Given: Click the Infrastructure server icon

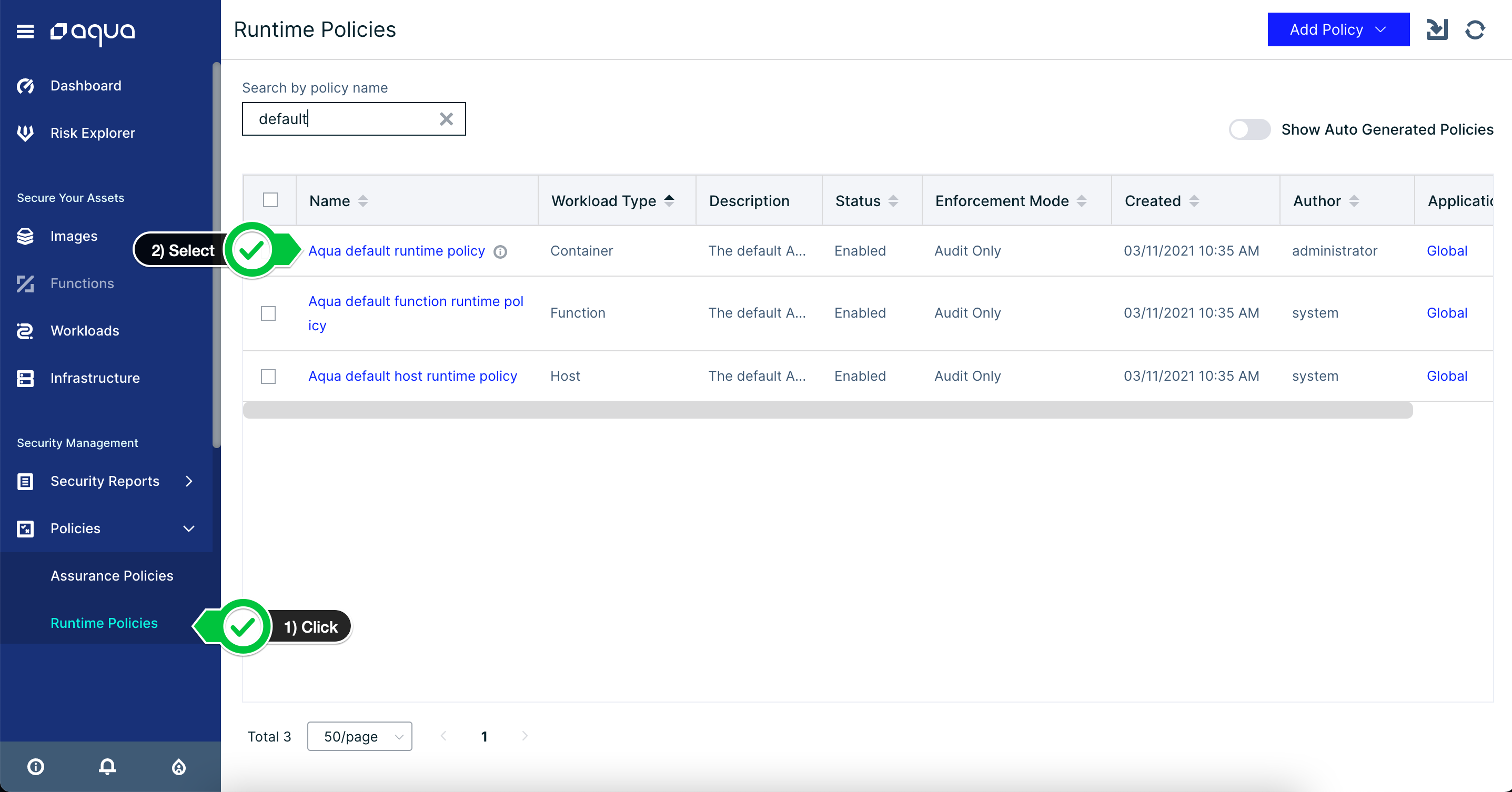Looking at the screenshot, I should point(25,379).
